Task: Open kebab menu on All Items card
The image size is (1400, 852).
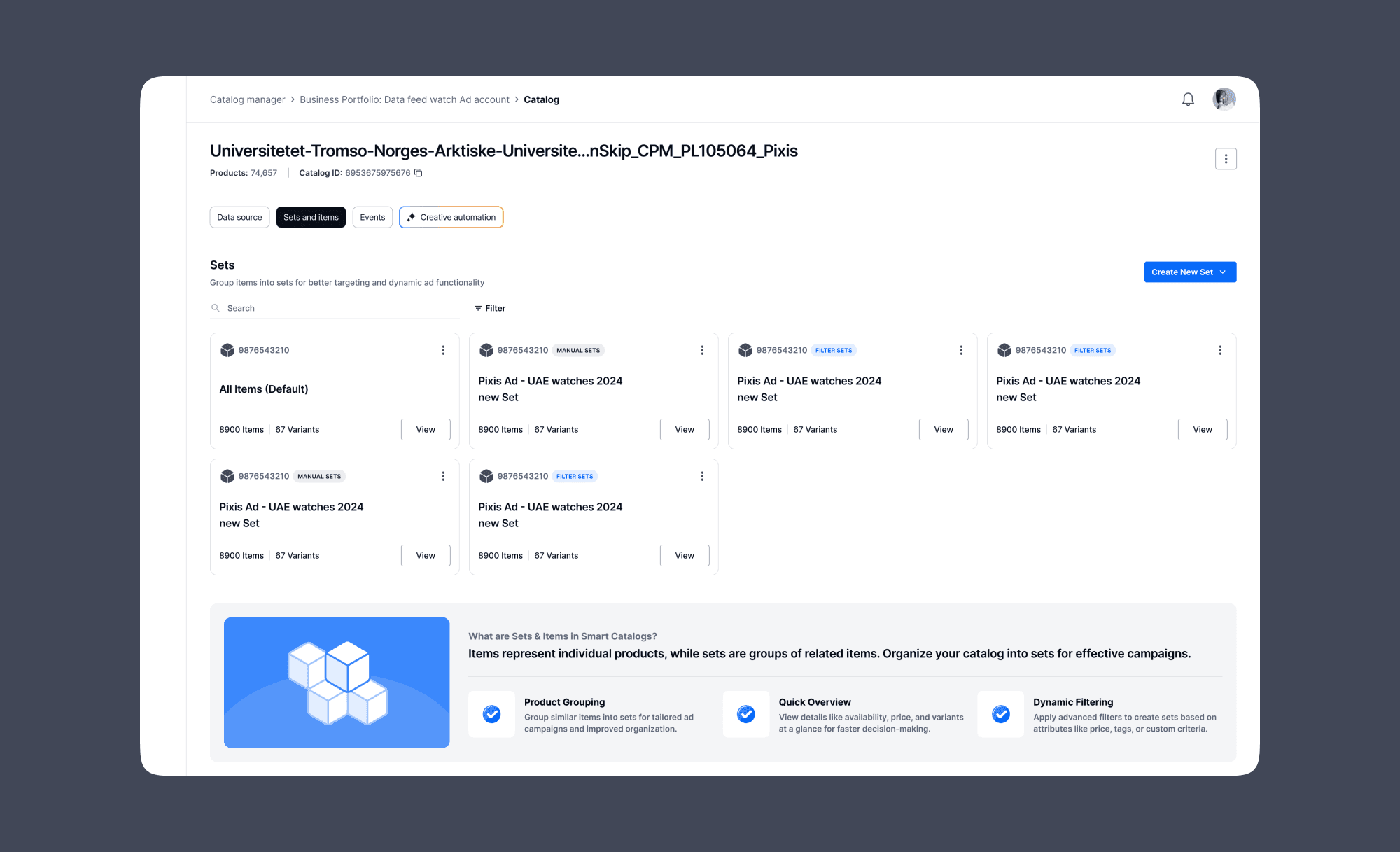Action: coord(443,350)
